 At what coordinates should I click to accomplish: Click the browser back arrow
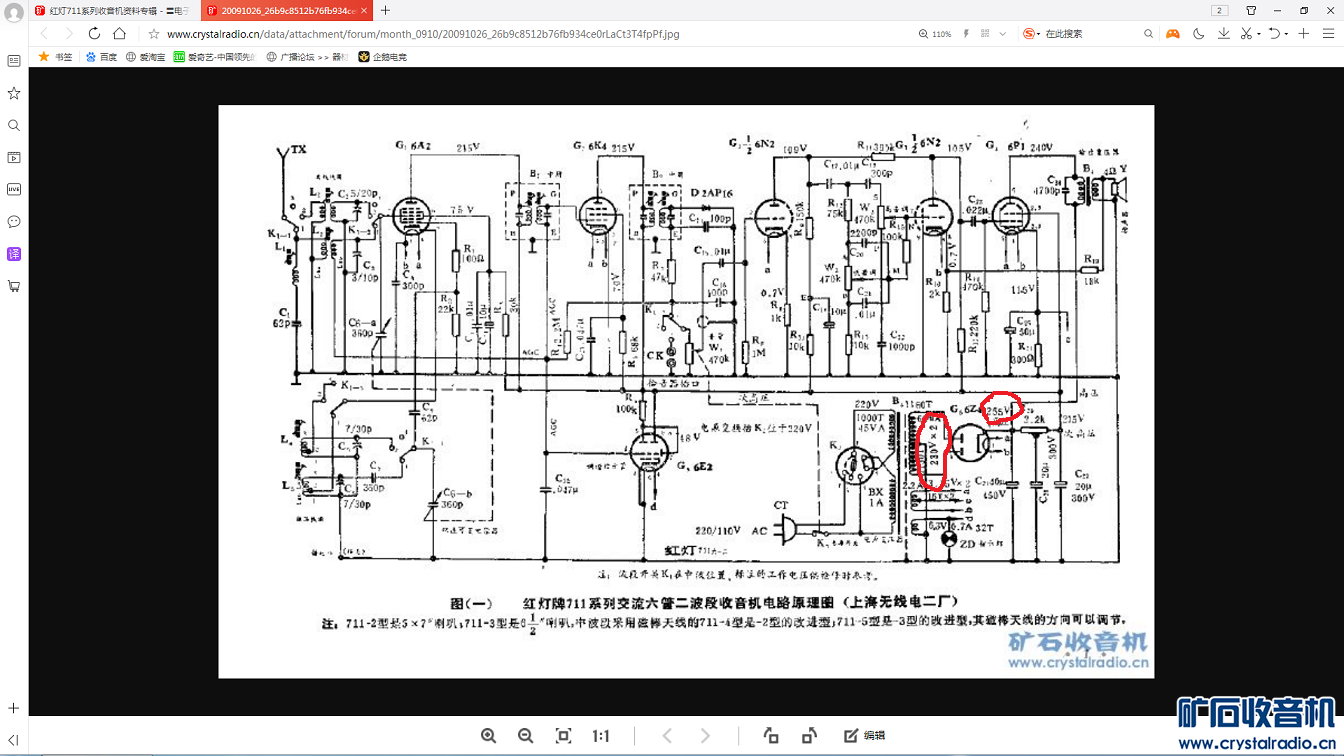click(44, 34)
